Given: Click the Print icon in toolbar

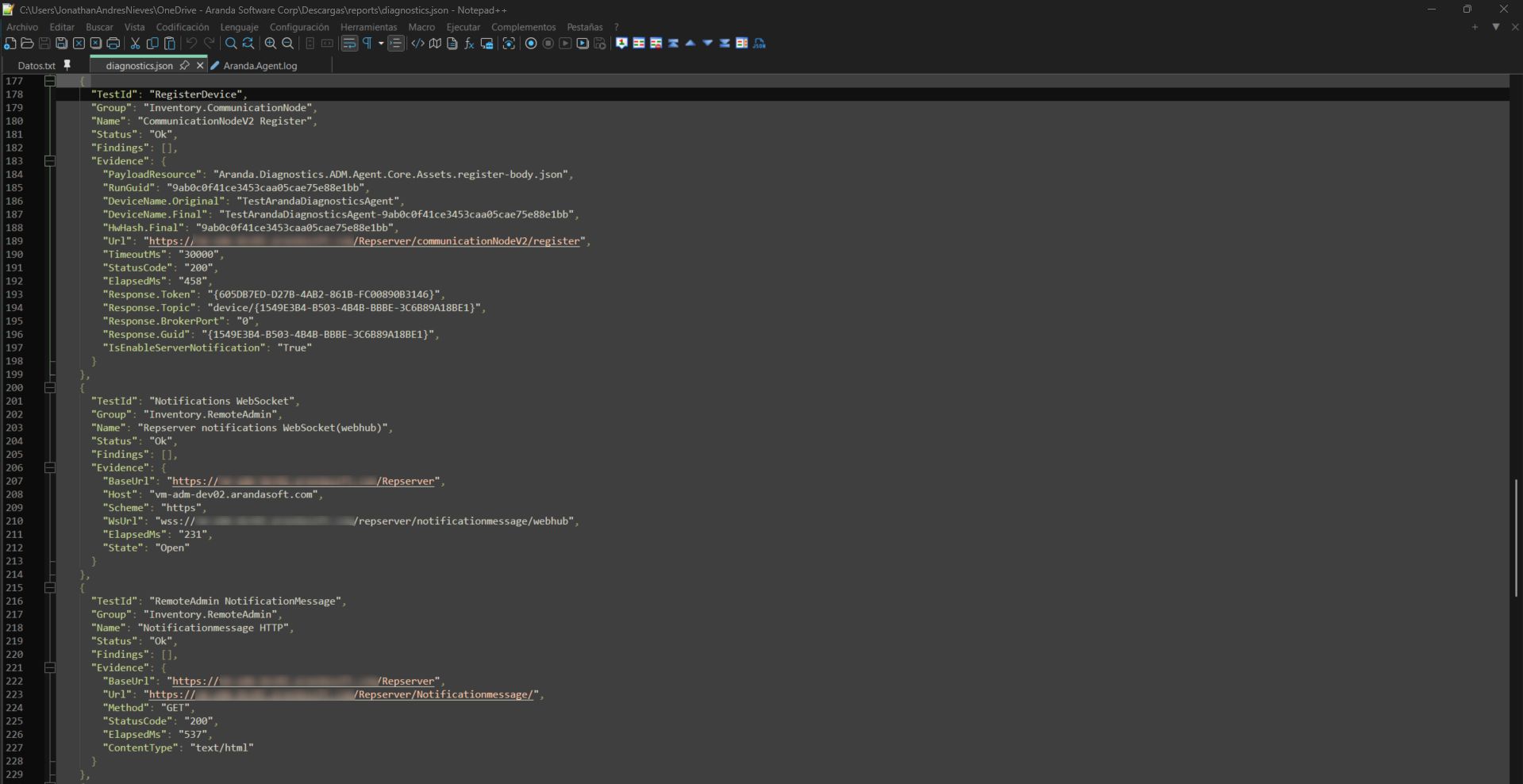Looking at the screenshot, I should tap(113, 44).
